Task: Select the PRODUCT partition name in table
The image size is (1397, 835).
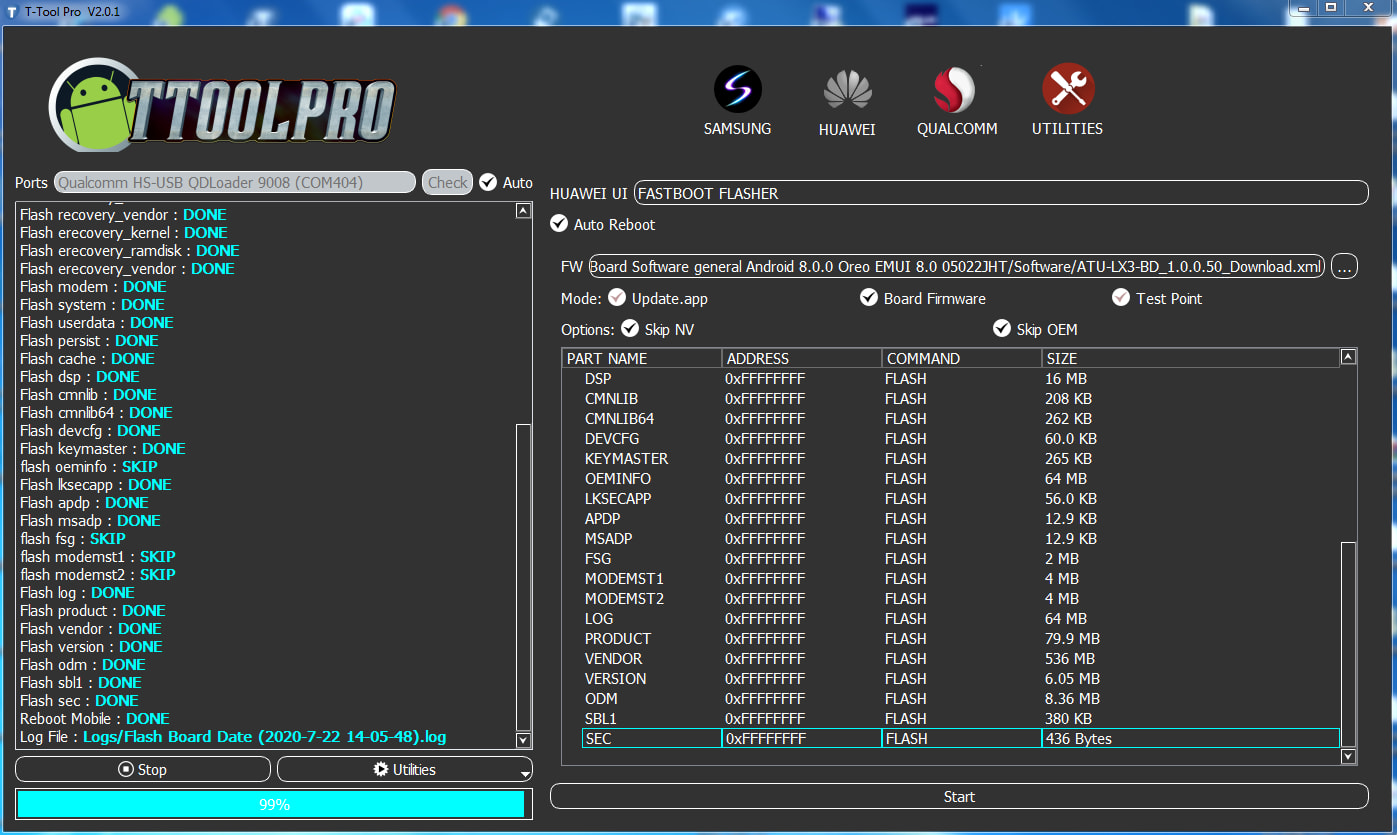Action: [618, 639]
